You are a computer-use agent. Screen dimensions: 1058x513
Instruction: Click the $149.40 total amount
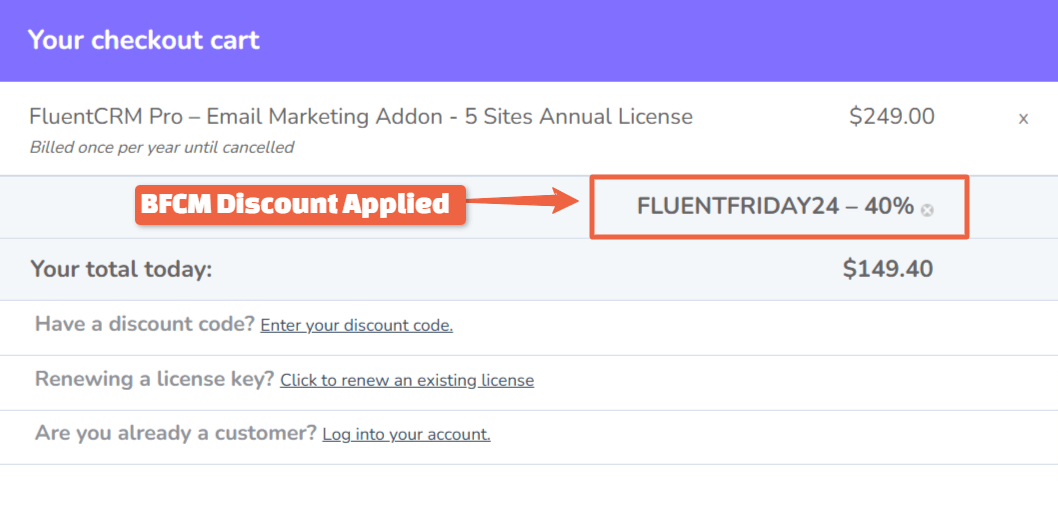pos(887,269)
